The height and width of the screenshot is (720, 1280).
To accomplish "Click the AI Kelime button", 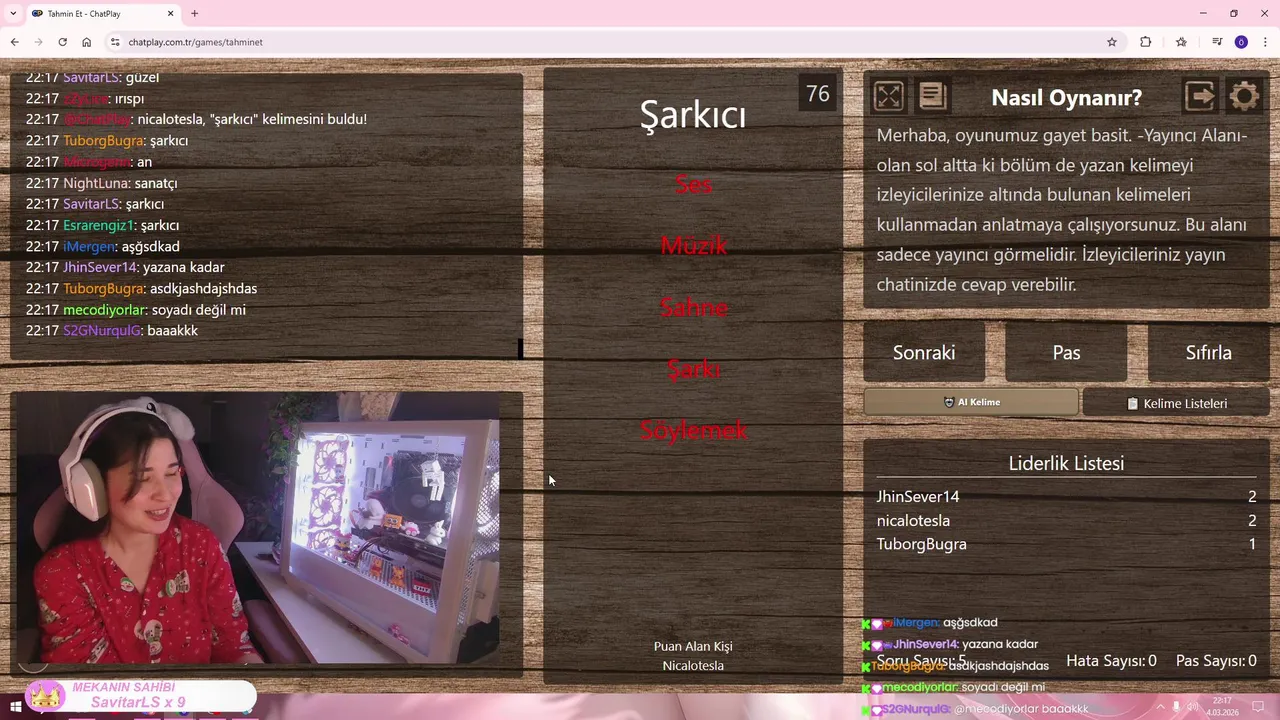I will (x=971, y=402).
